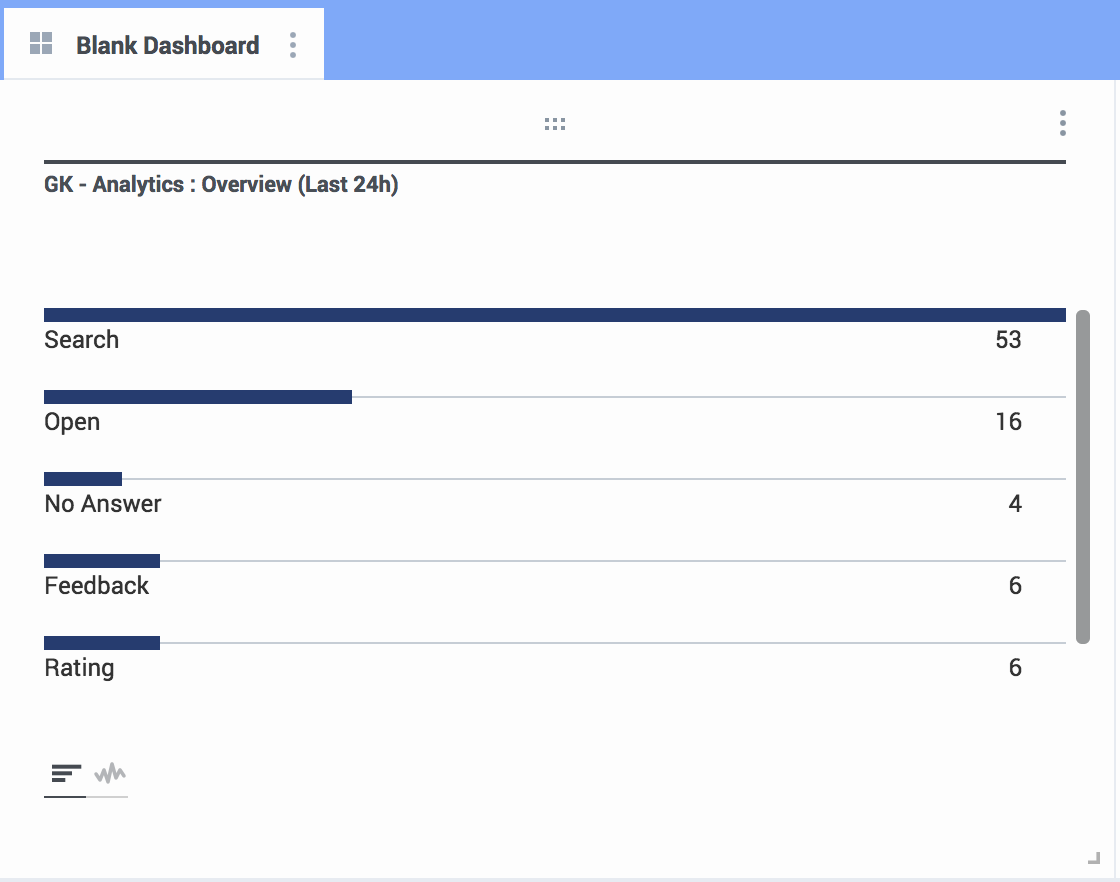Viewport: 1120px width, 882px height.
Task: Switch to the bar chart view
Action: [x=66, y=774]
